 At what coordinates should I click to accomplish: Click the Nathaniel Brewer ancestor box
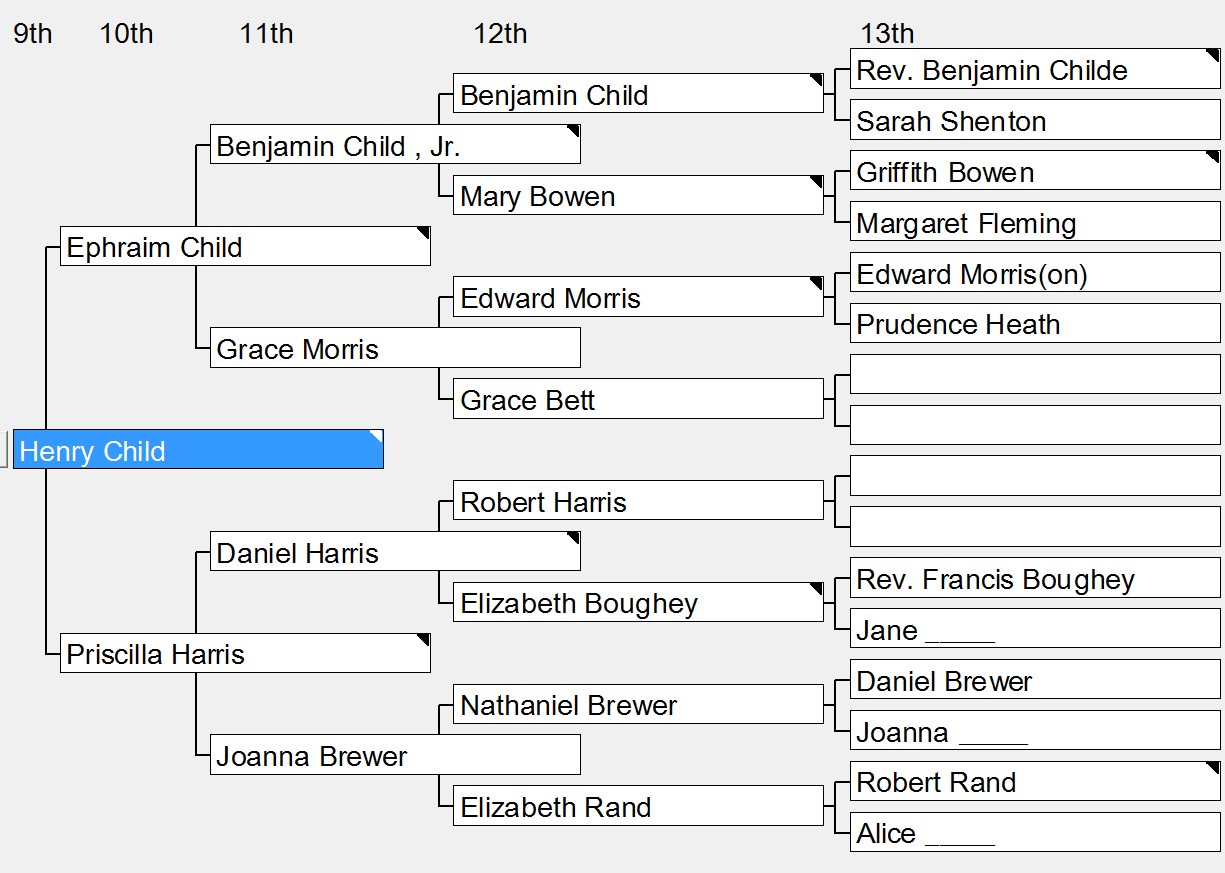click(x=638, y=704)
